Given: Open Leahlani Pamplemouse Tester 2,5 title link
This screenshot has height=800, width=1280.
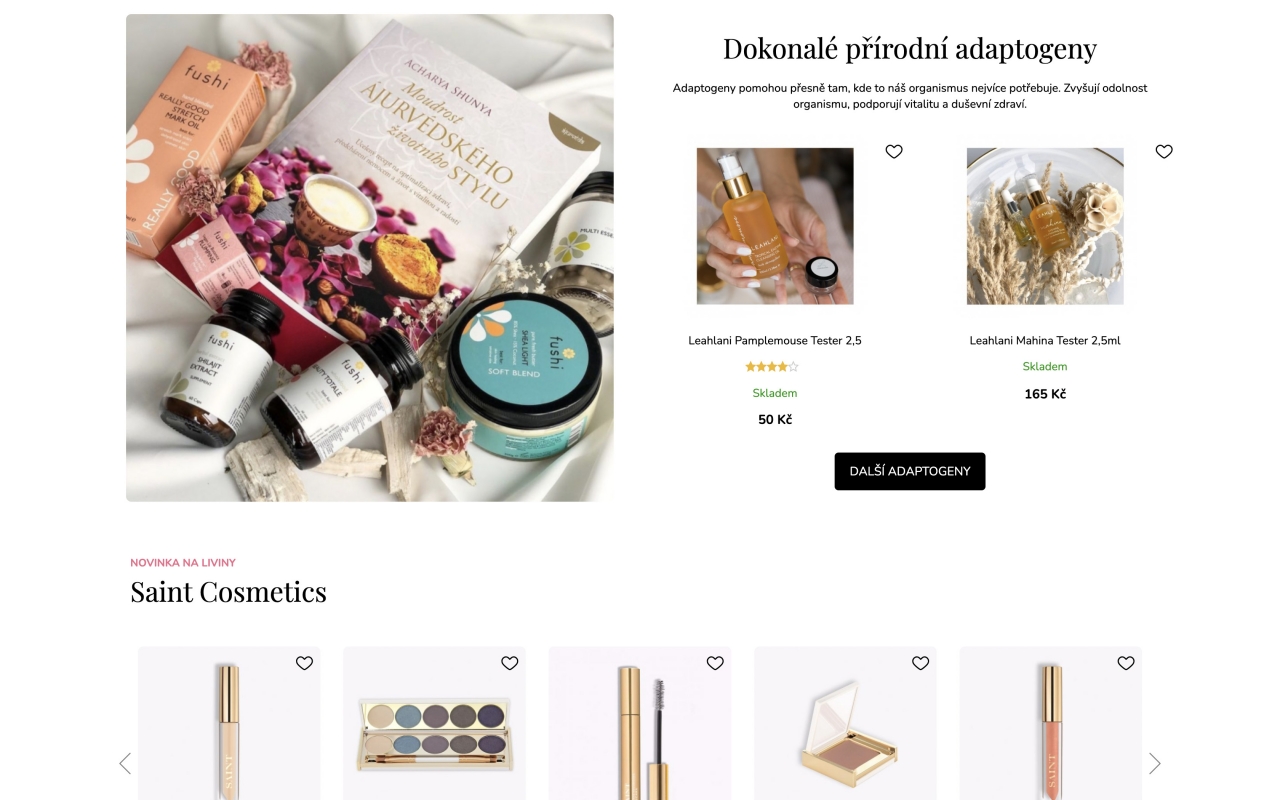Looking at the screenshot, I should 775,341.
